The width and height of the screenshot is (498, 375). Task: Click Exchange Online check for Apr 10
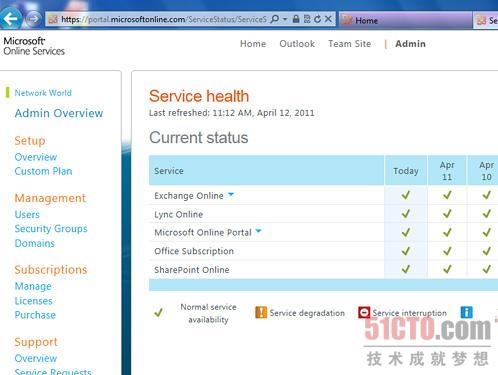click(487, 195)
